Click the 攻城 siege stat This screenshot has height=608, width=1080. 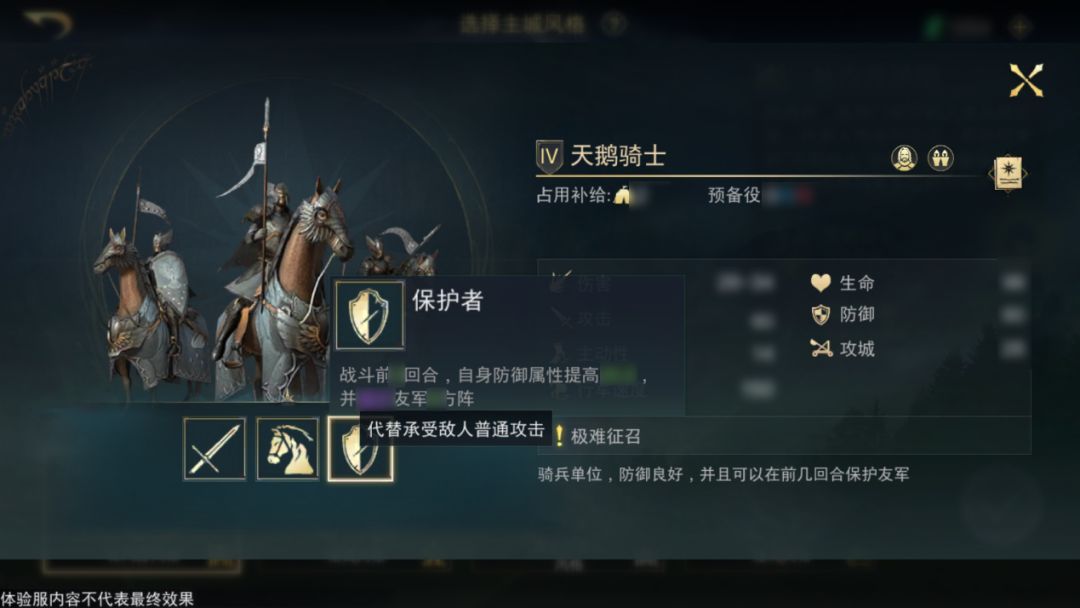point(842,348)
